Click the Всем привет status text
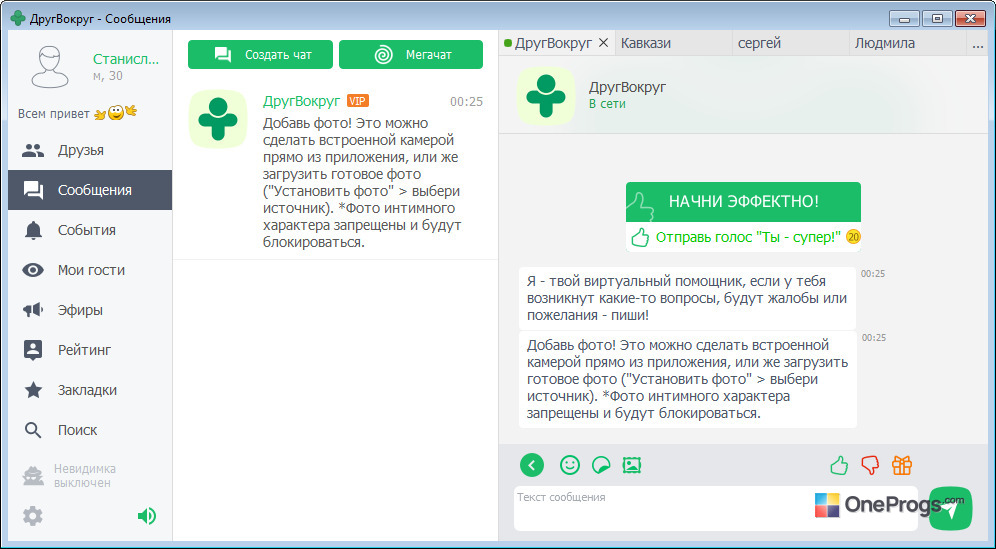The height and width of the screenshot is (549, 996). click(x=53, y=114)
